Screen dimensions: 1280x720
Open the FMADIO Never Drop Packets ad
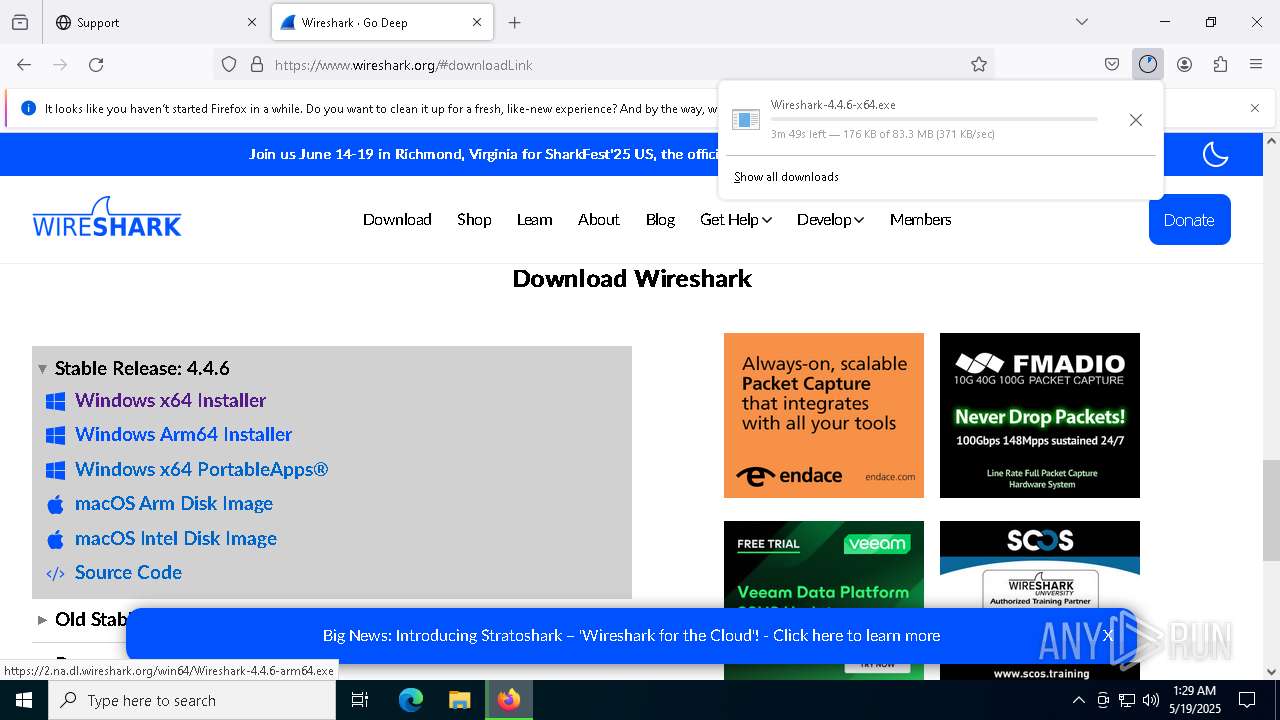[x=1040, y=415]
